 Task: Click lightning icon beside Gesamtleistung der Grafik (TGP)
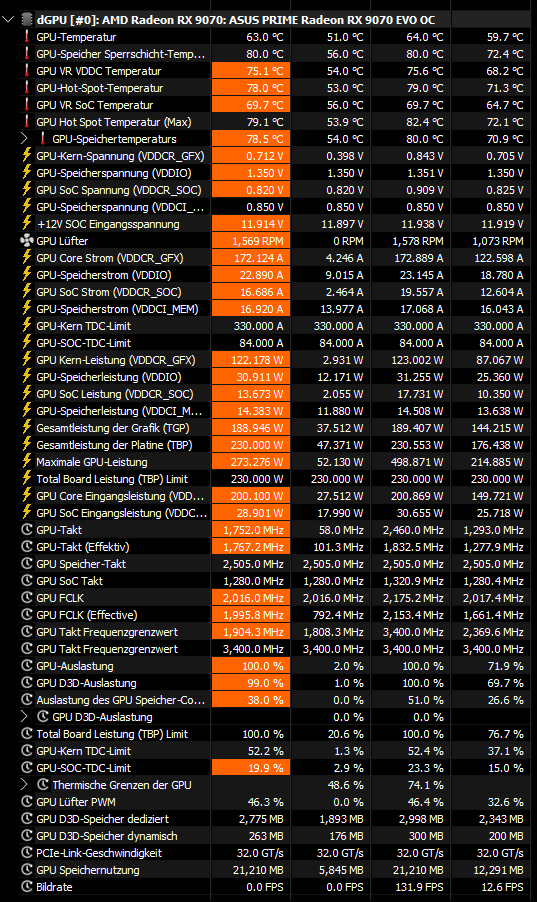coord(26,427)
